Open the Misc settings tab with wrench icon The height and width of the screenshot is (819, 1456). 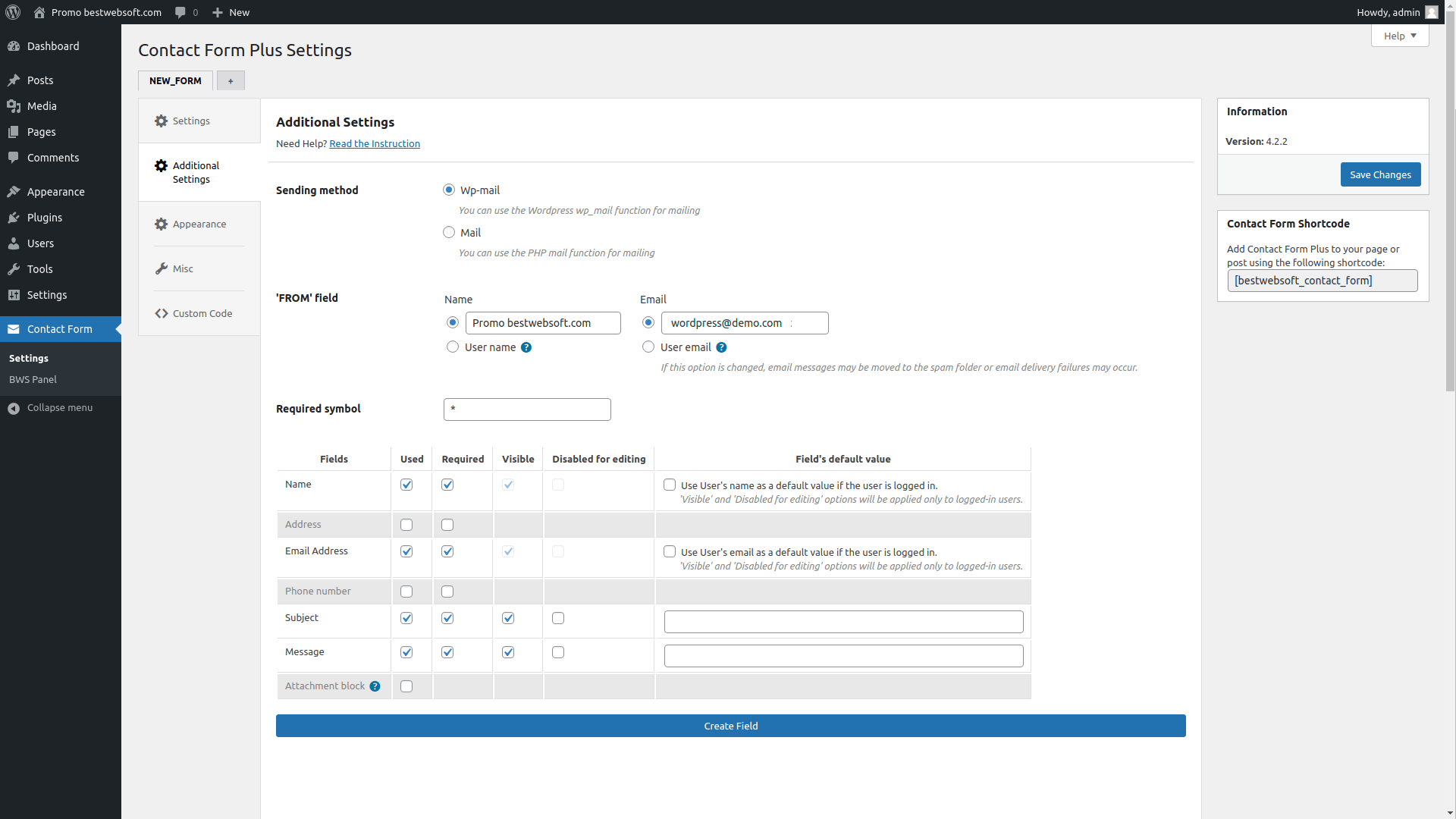point(183,268)
